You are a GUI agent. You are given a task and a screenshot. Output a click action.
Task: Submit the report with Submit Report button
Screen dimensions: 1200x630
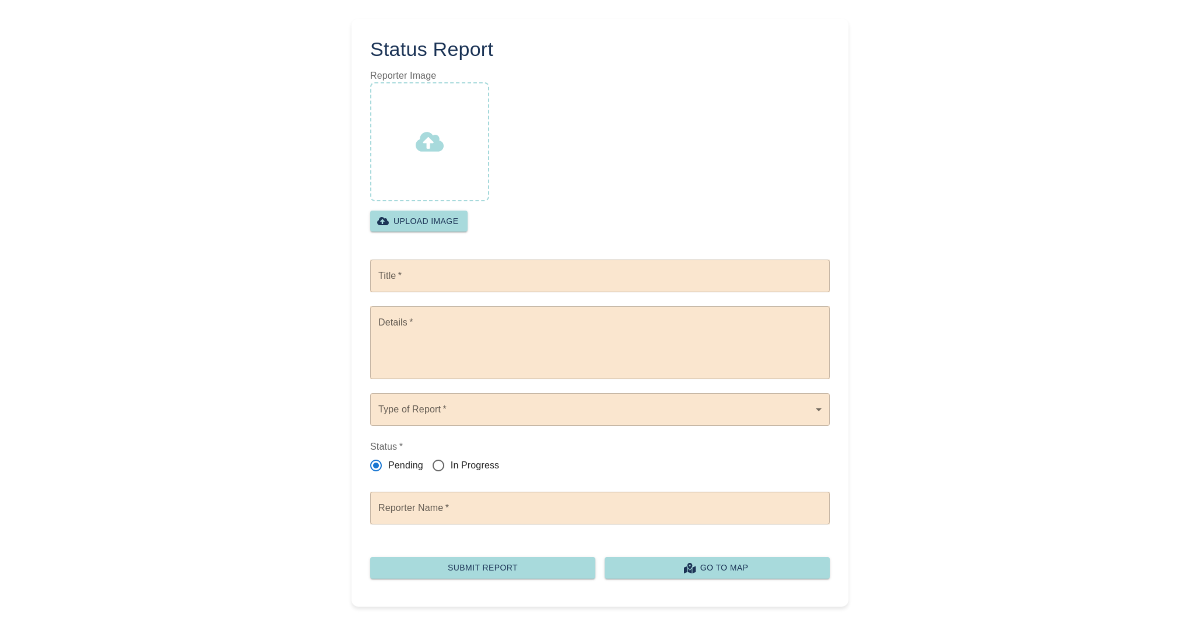[482, 568]
